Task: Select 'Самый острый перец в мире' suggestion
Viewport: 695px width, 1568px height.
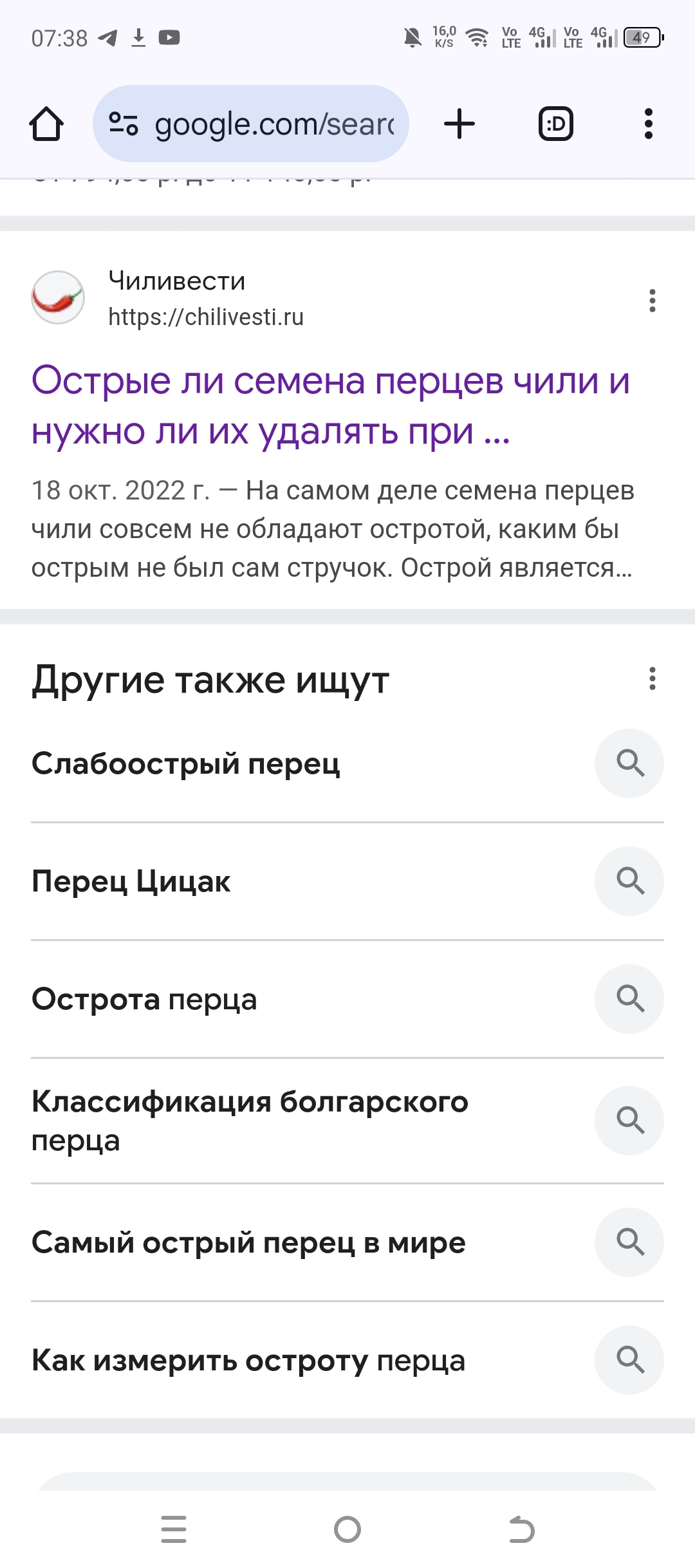Action: click(x=248, y=1242)
